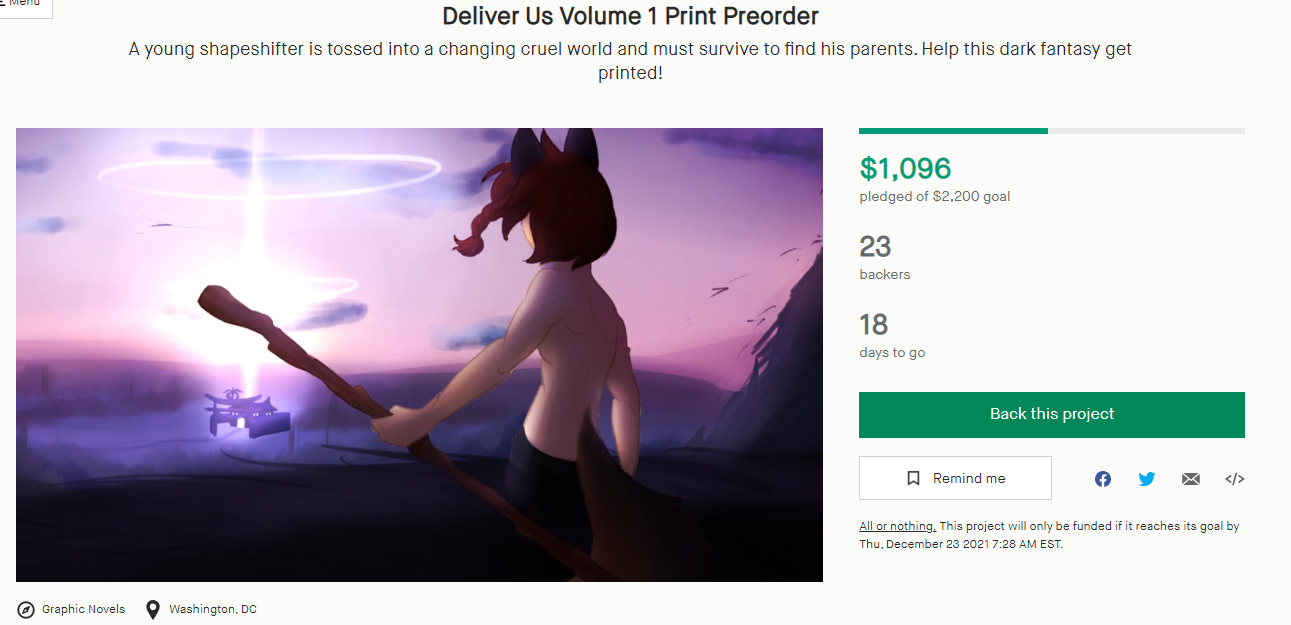Click the 18 days to go counter
1291x625 pixels.
pos(874,324)
